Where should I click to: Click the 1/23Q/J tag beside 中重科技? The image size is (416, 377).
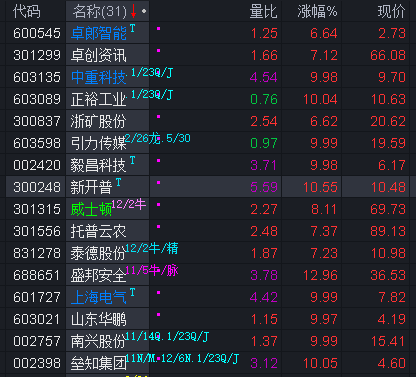point(152,73)
